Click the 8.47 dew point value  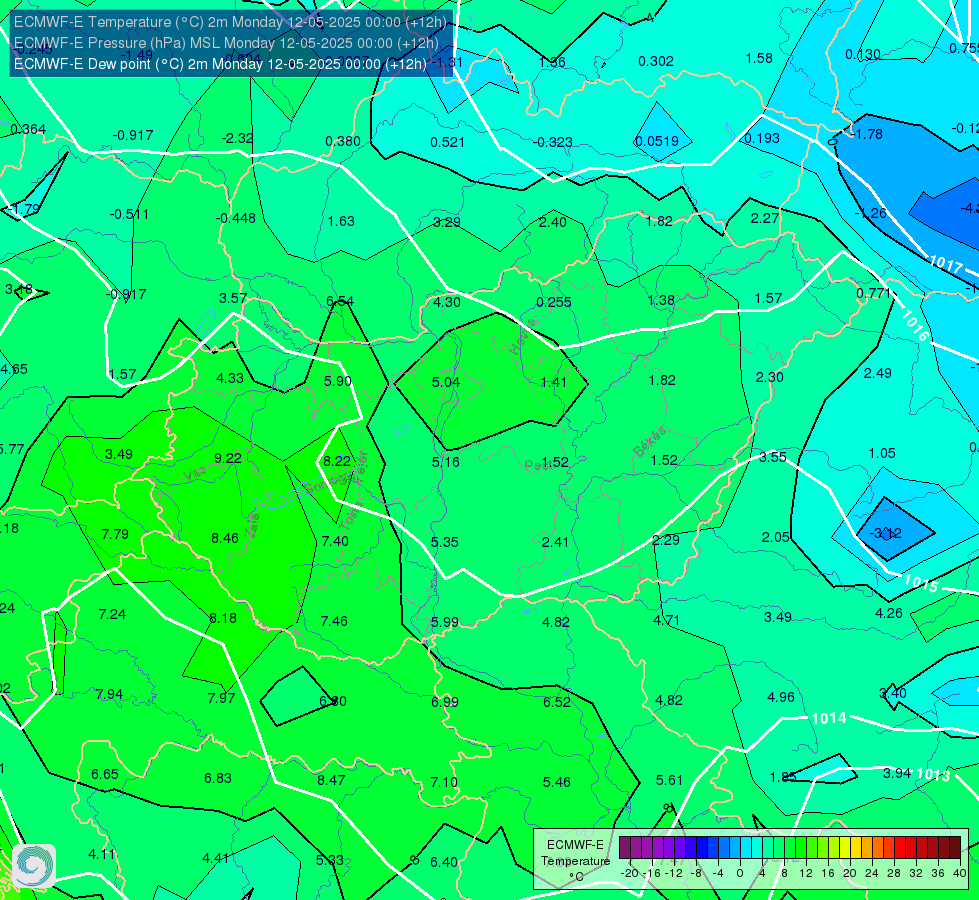pyautogui.click(x=331, y=780)
